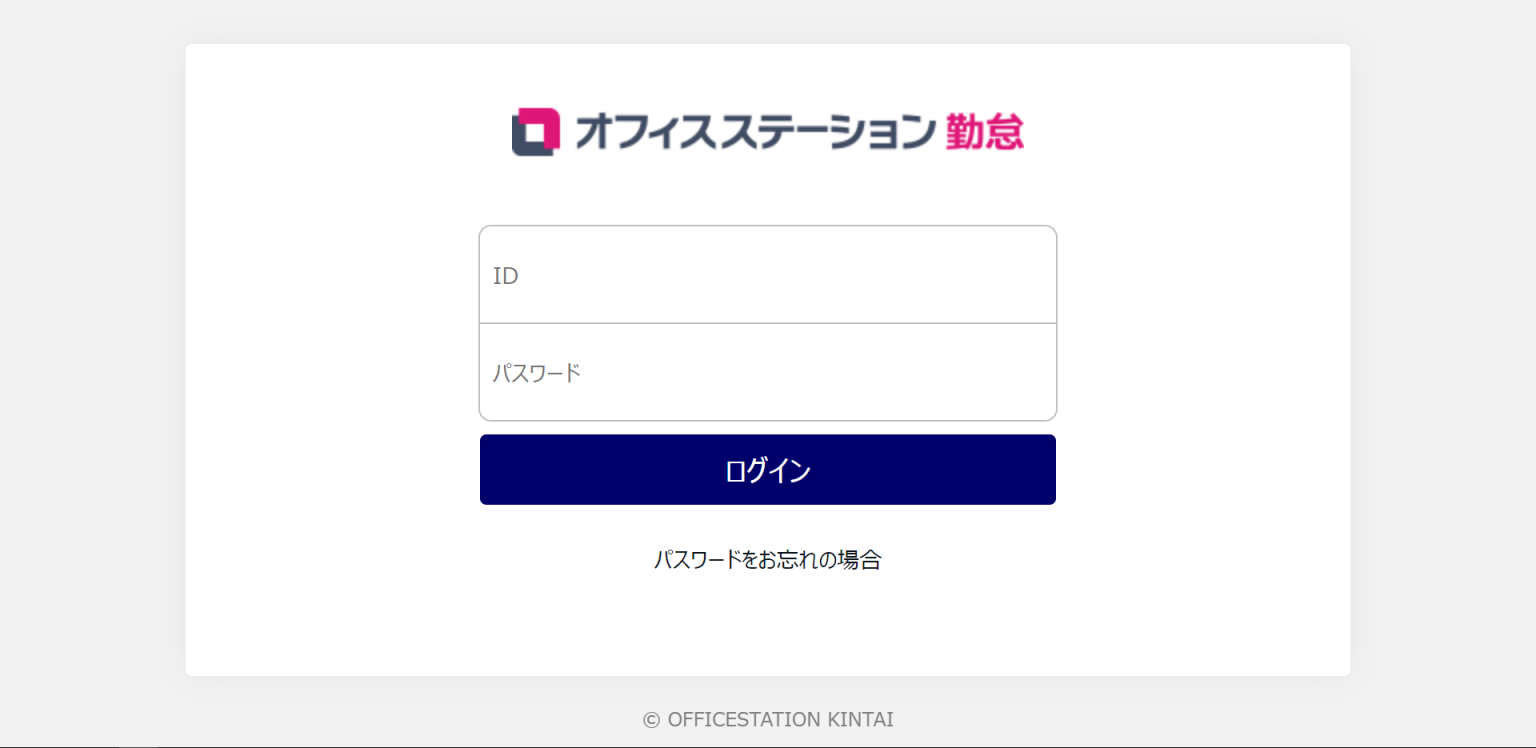This screenshot has width=1536, height=748.
Task: Click the パスワード placeholder text
Action: tap(536, 374)
